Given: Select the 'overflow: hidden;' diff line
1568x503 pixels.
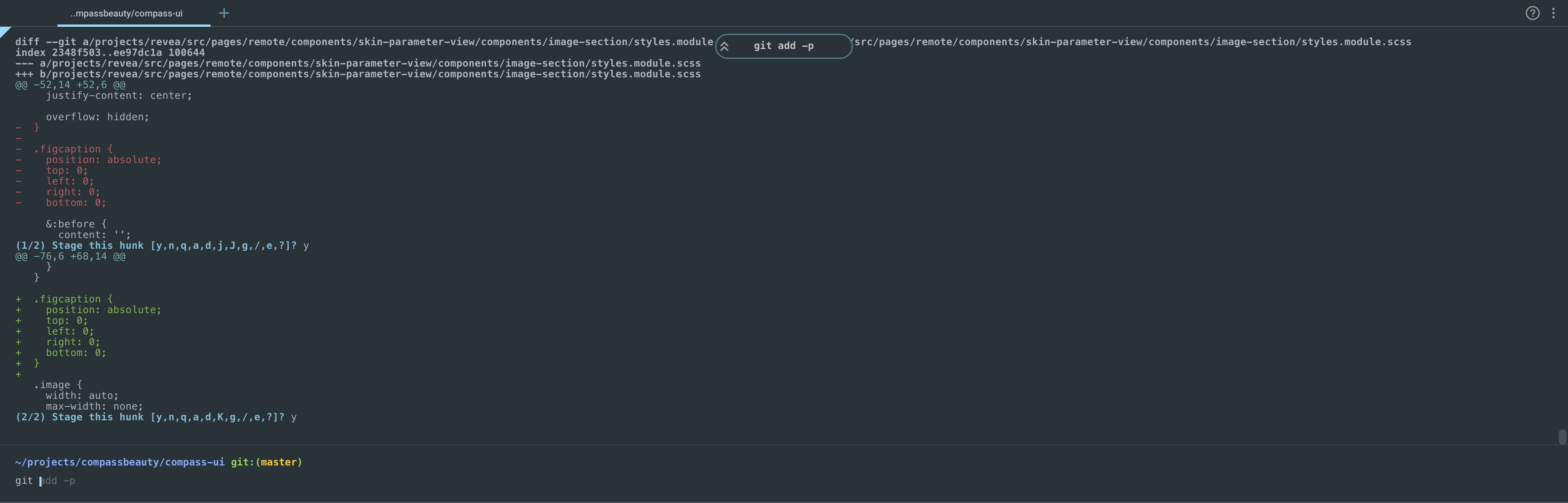Looking at the screenshot, I should 97,116.
